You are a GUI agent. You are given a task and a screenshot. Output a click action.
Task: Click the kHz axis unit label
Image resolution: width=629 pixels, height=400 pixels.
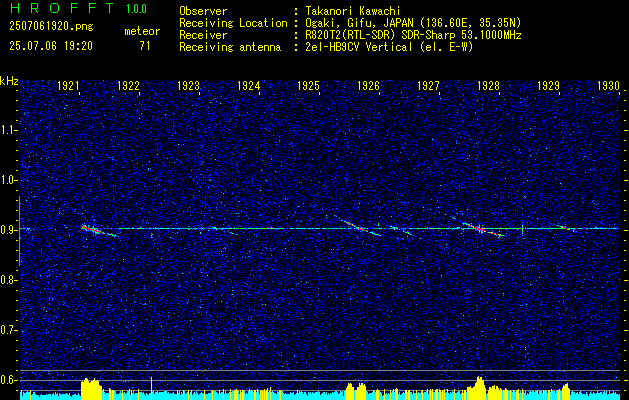tap(9, 81)
